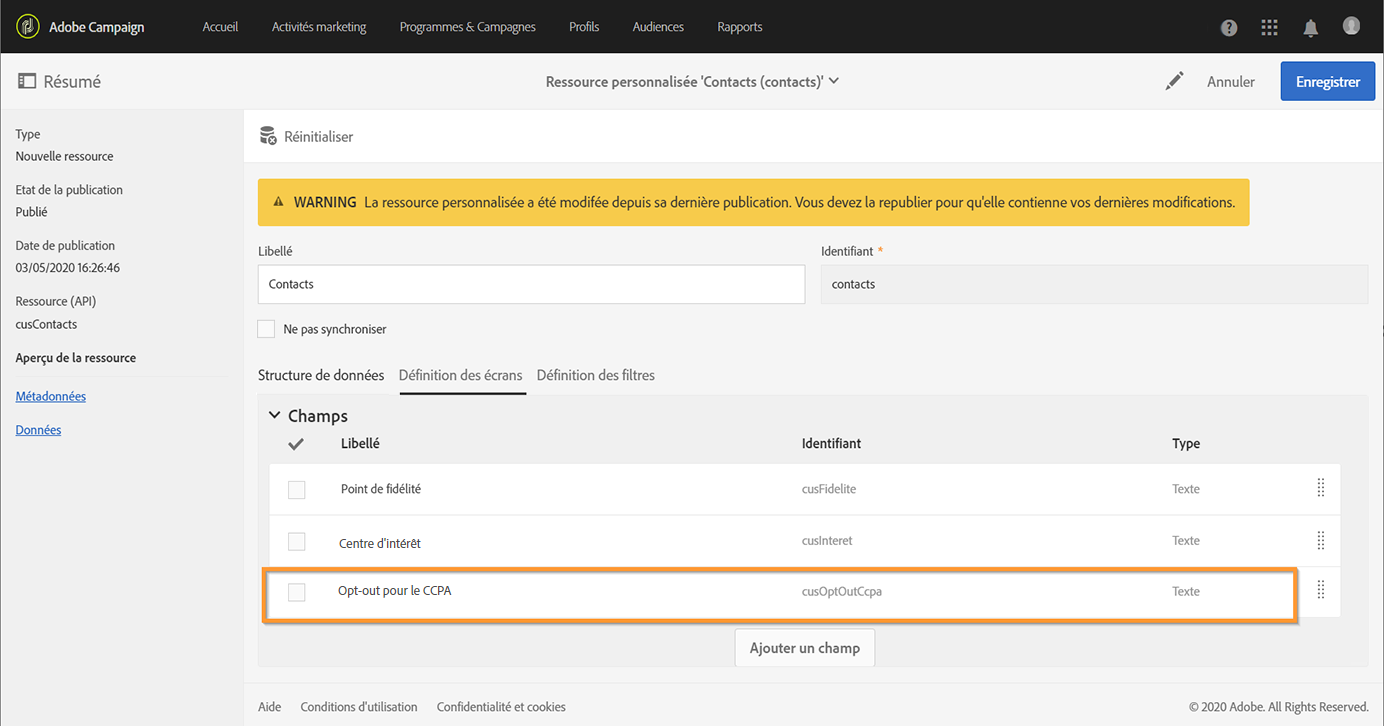Image resolution: width=1384 pixels, height=726 pixels.
Task: Open the user profile avatar
Action: pos(1351,27)
